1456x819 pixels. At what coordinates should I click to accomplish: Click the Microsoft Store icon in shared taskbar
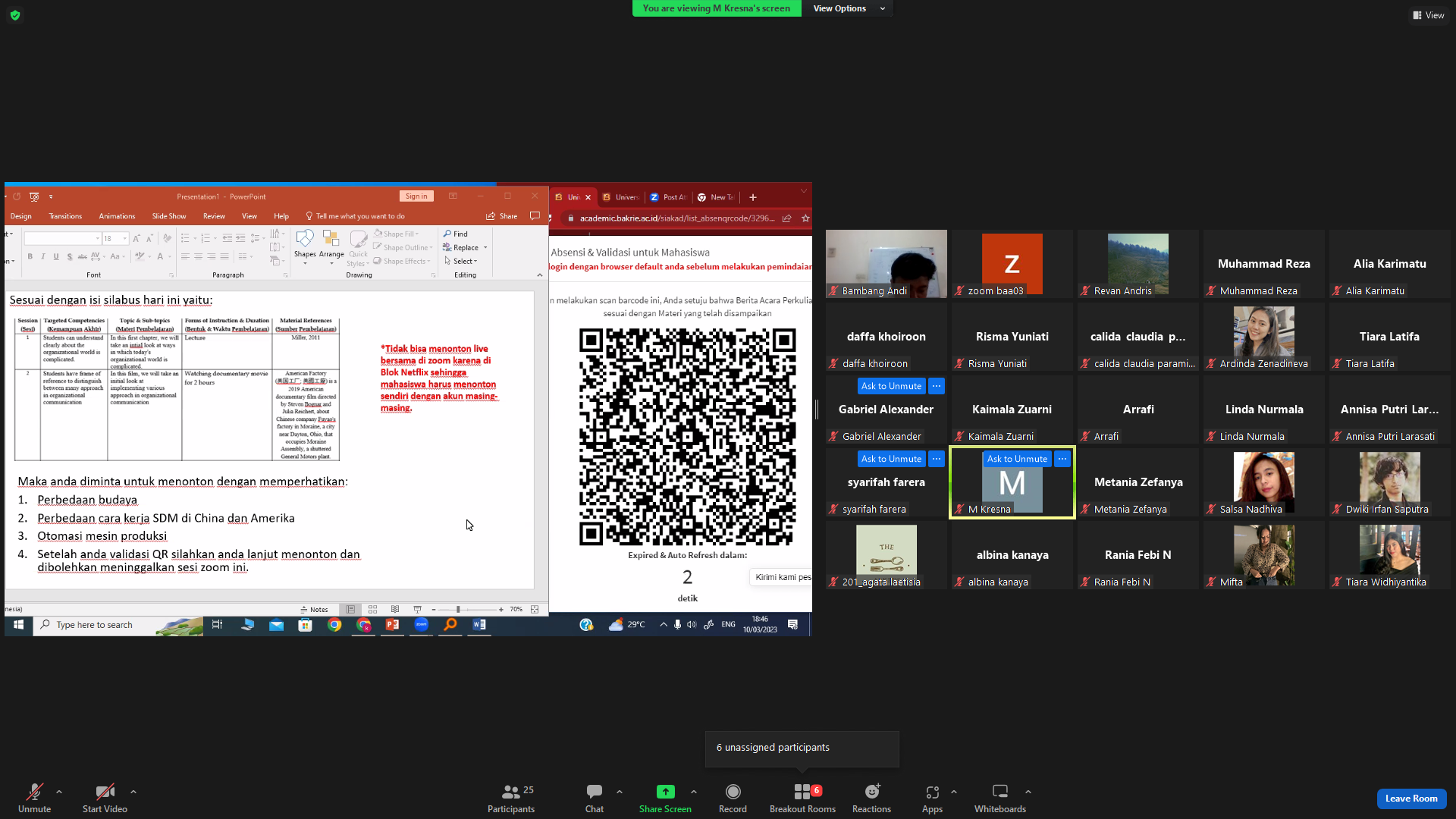tap(305, 625)
